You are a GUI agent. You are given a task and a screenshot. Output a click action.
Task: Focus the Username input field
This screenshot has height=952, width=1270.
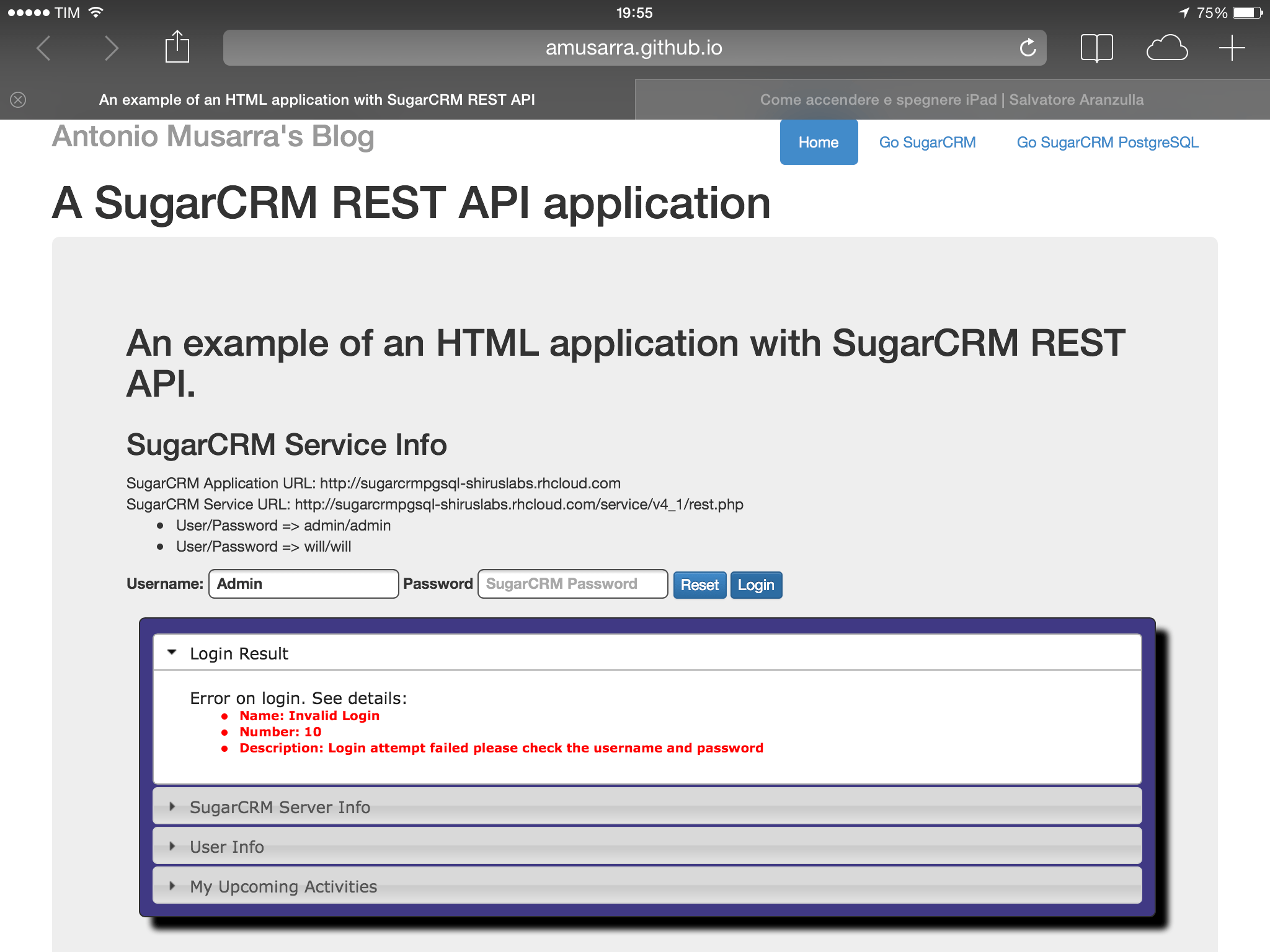[x=304, y=584]
